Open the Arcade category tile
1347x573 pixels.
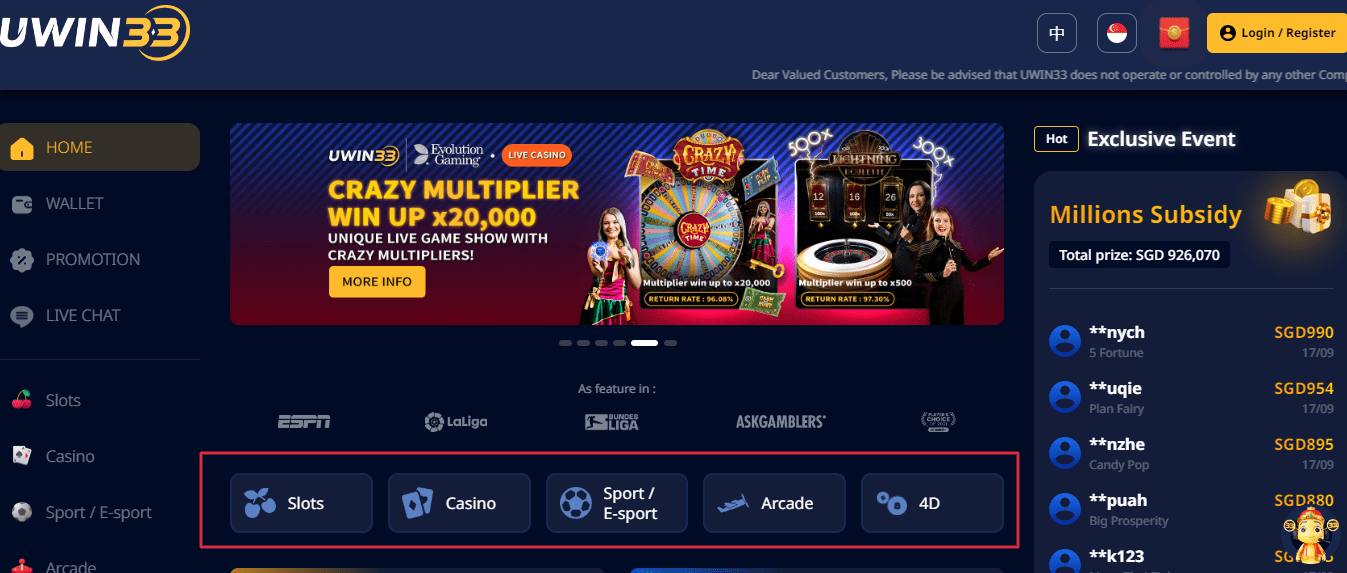click(775, 503)
